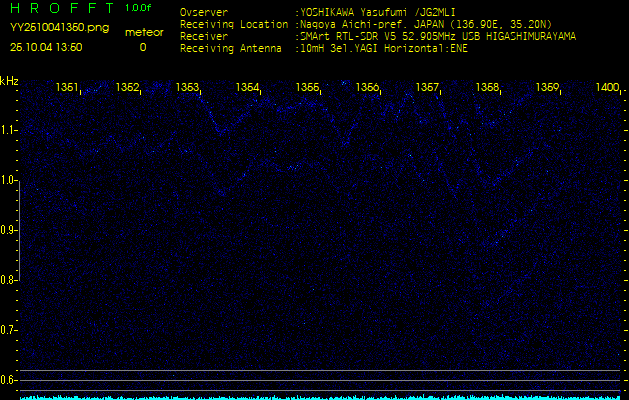This screenshot has height=400, width=629.
Task: Select the YY2510041350.png filename text
Action: 48,28
